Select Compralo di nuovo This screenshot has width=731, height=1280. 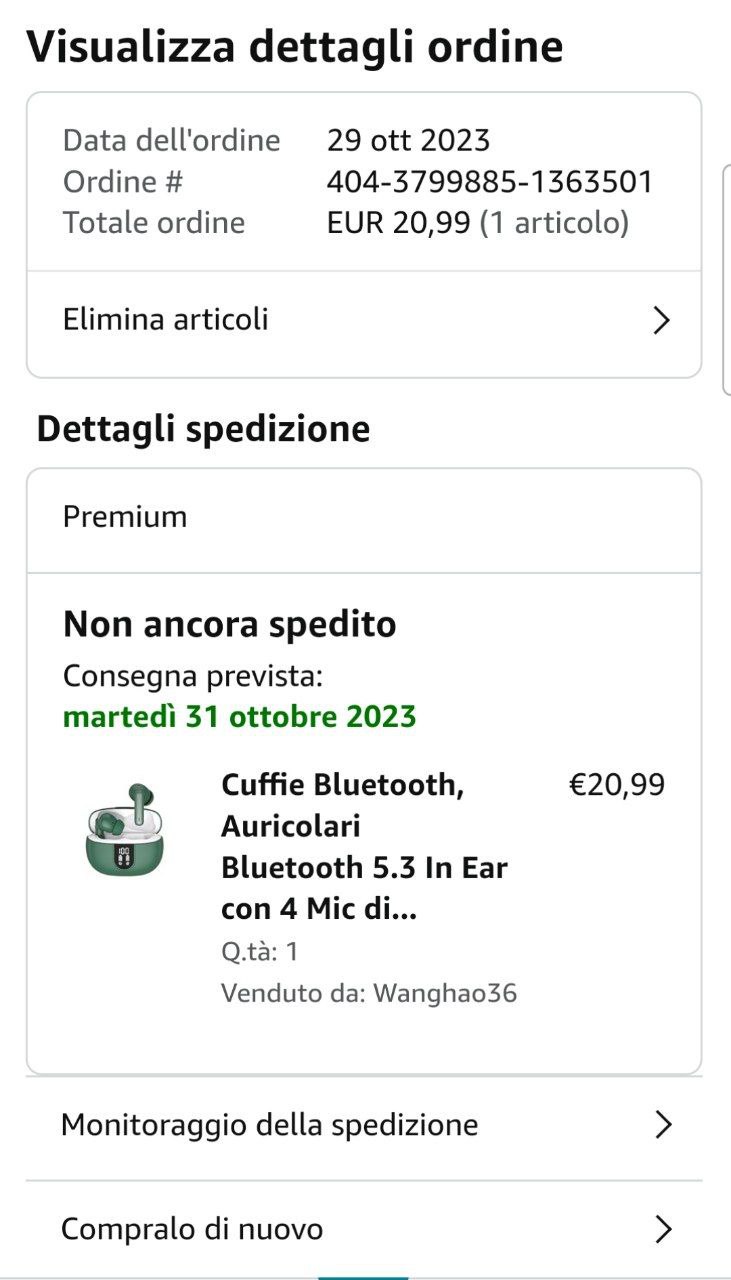[192, 1229]
